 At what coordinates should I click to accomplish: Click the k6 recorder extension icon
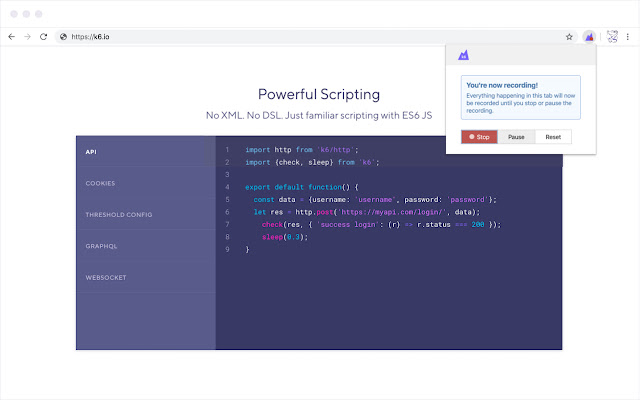pos(589,37)
